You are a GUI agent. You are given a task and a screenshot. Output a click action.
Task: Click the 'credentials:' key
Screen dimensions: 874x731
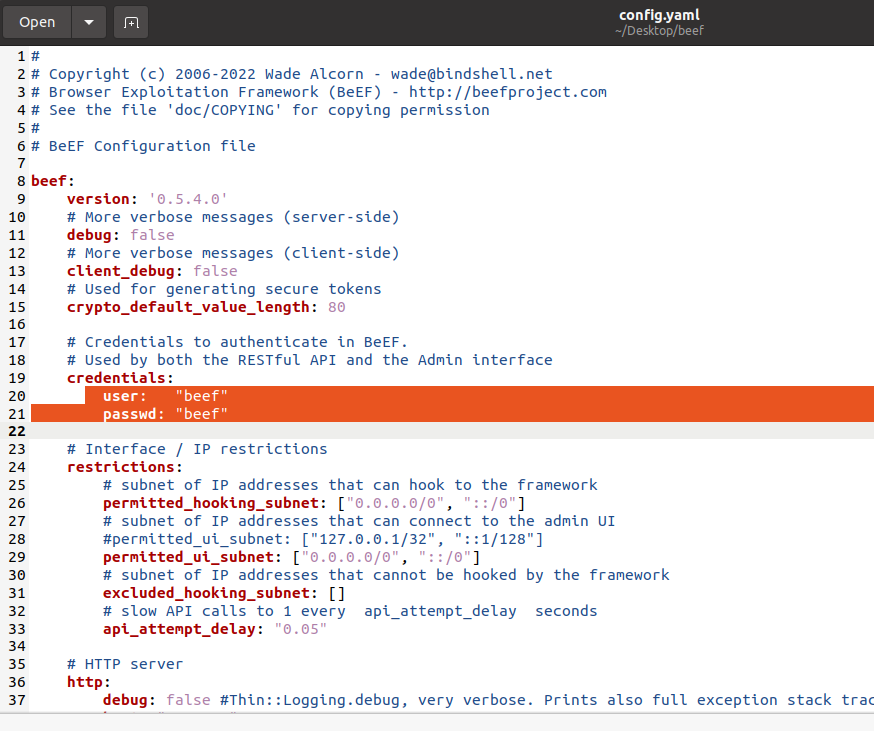(x=120, y=378)
